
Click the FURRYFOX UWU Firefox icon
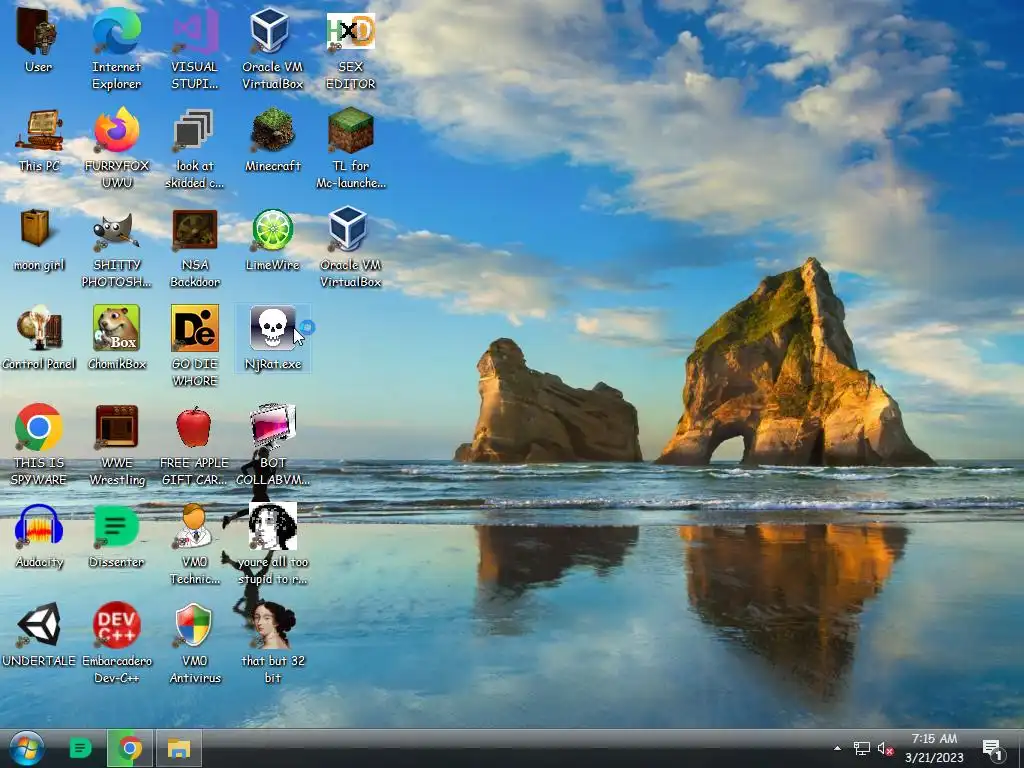tap(116, 129)
